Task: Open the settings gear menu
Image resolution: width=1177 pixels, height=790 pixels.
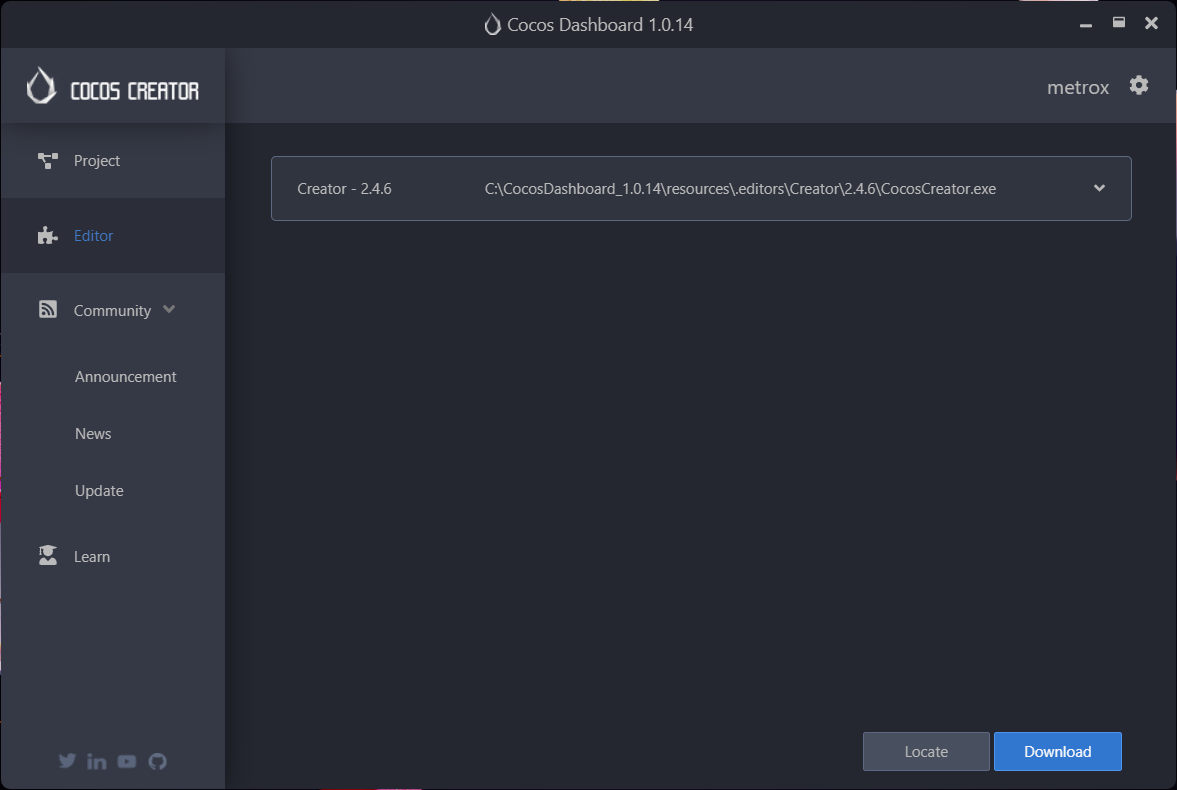Action: (x=1139, y=86)
